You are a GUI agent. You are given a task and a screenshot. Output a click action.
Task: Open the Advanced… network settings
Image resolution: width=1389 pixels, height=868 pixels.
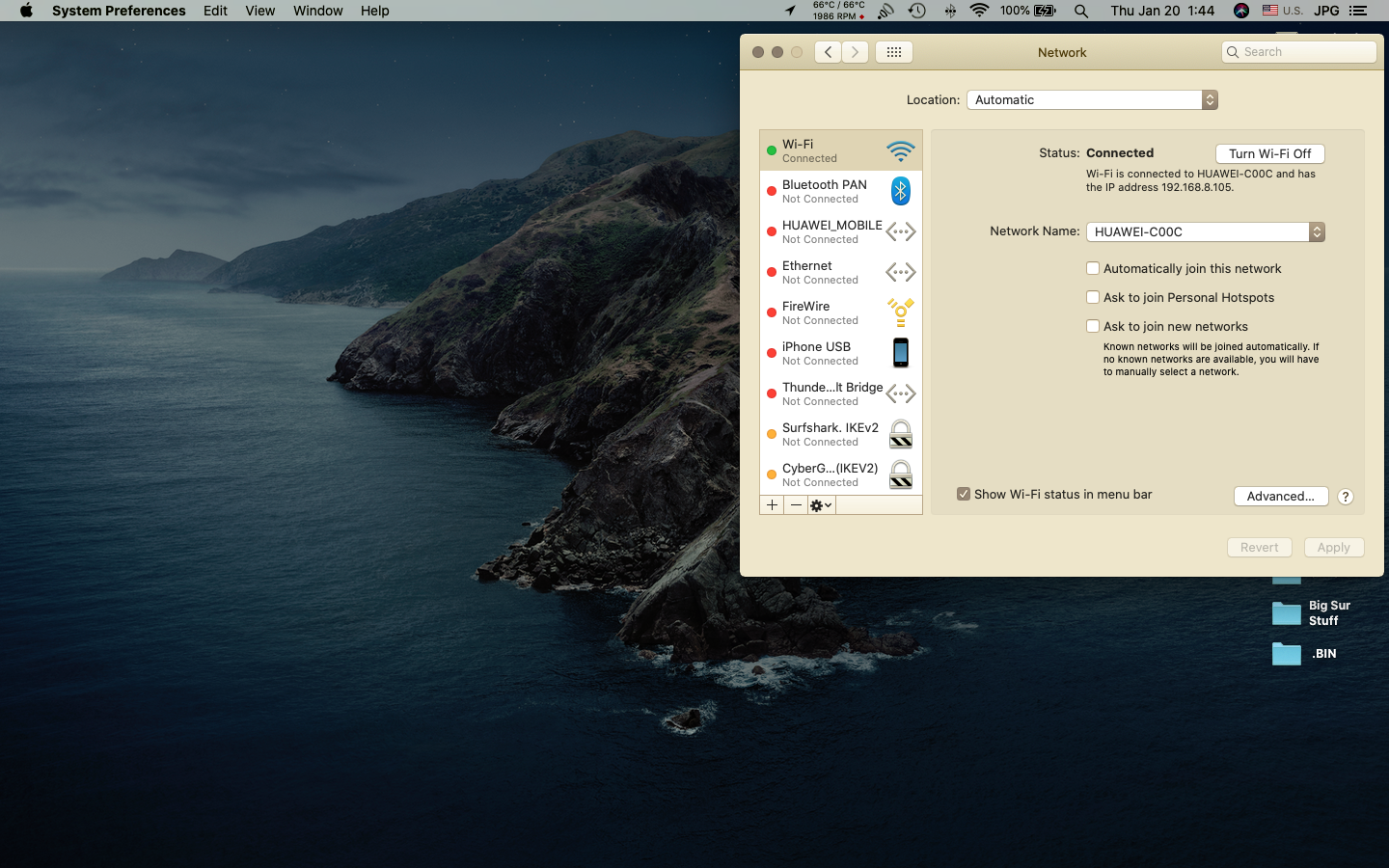click(x=1280, y=497)
